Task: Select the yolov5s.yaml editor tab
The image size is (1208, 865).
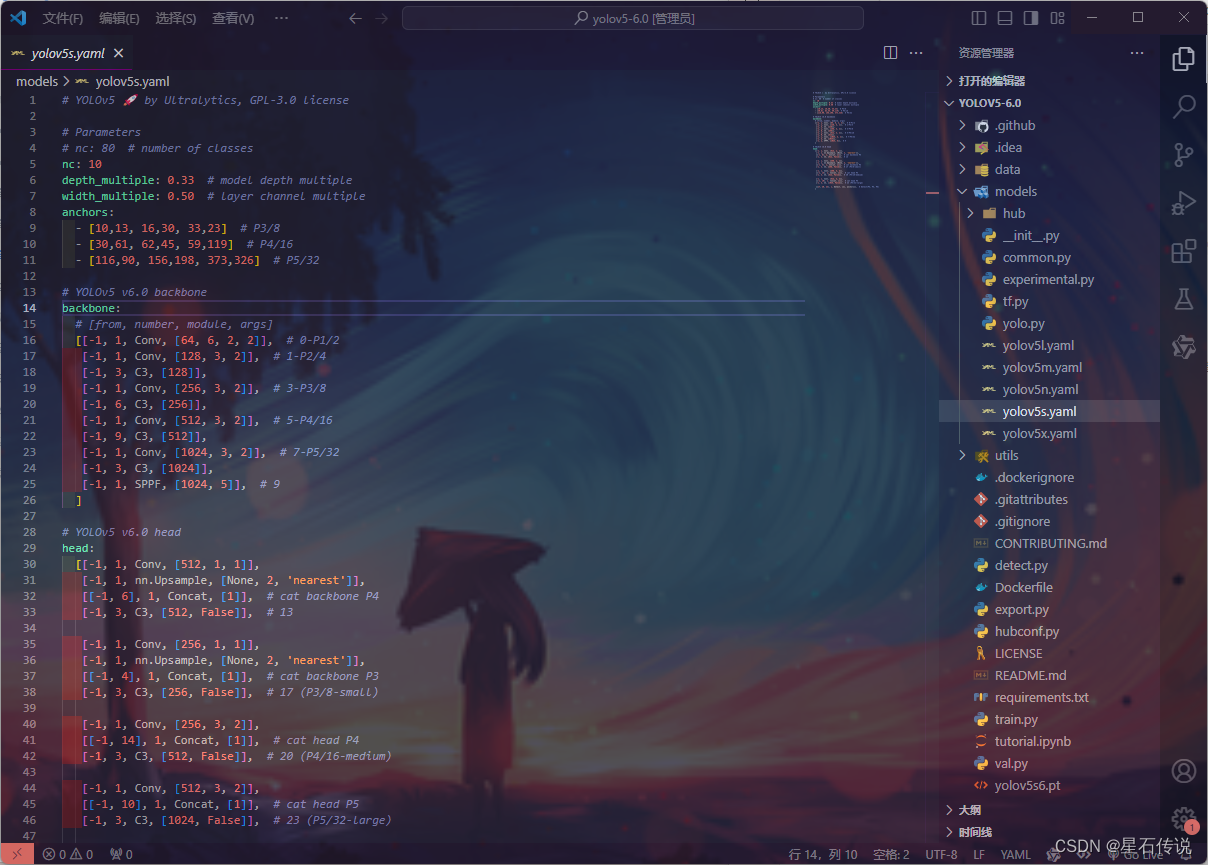Action: point(68,53)
